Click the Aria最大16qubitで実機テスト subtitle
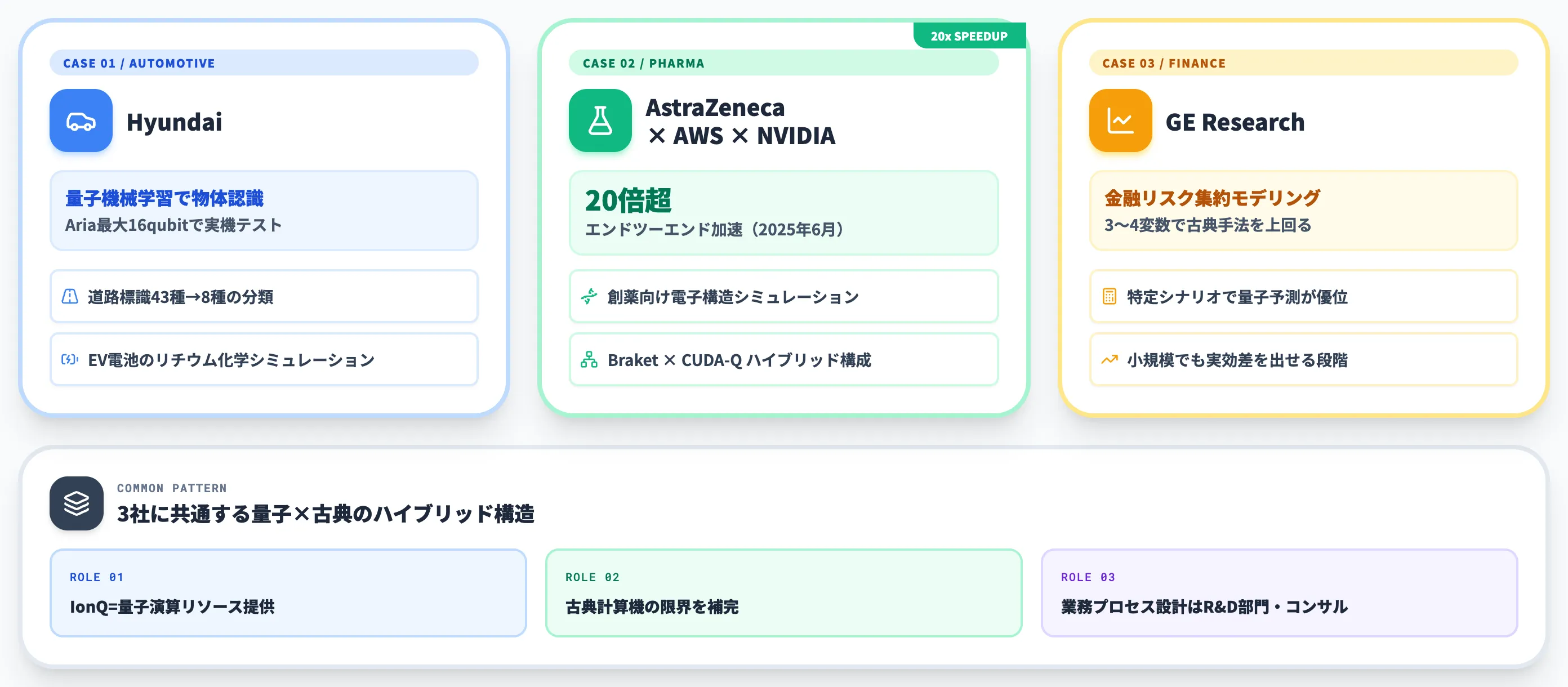Image resolution: width=1568 pixels, height=687 pixels. click(x=173, y=225)
